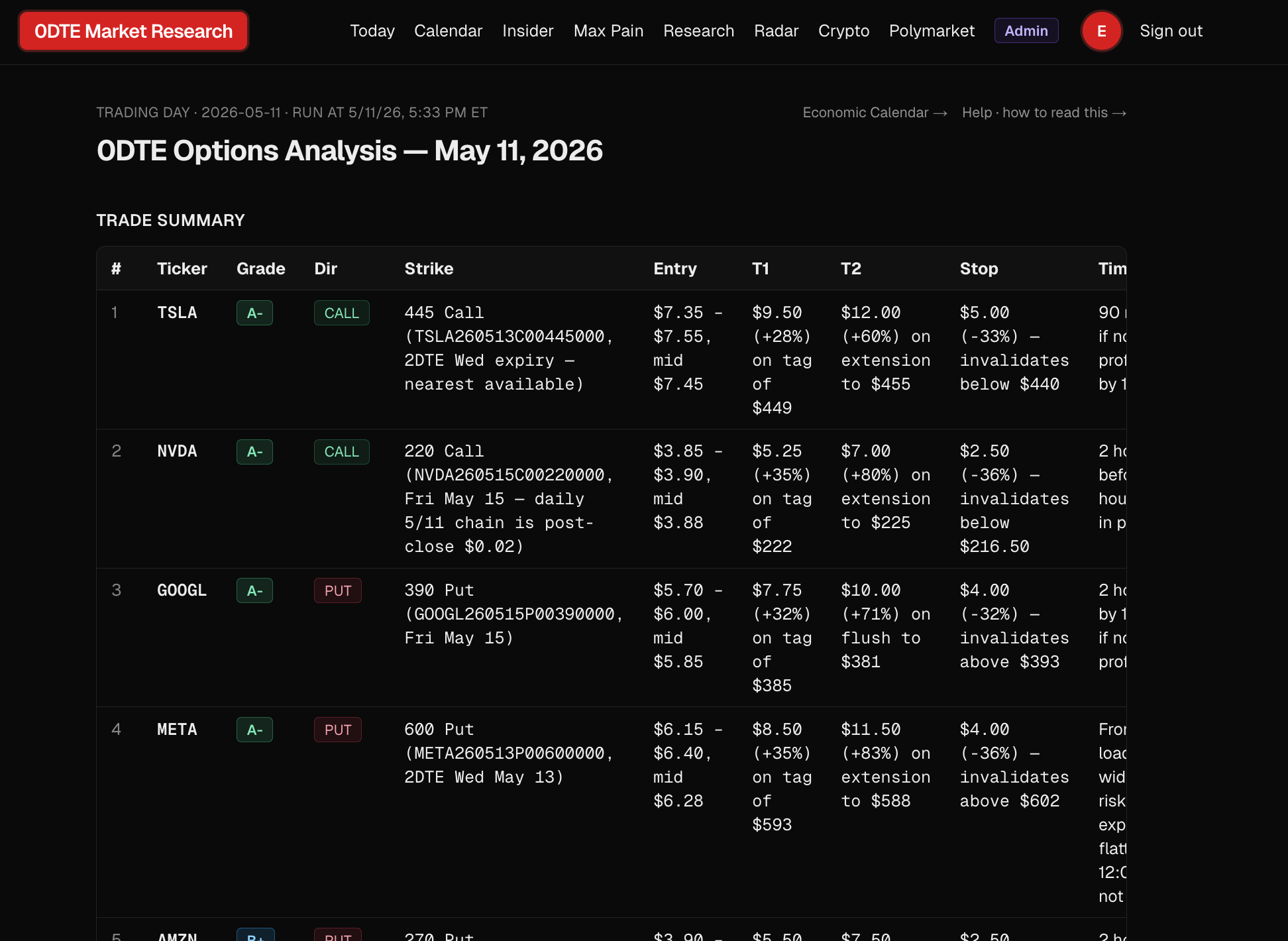1288x941 pixels.
Task: Click the TSLA T2 target $12.00
Action: tap(871, 313)
